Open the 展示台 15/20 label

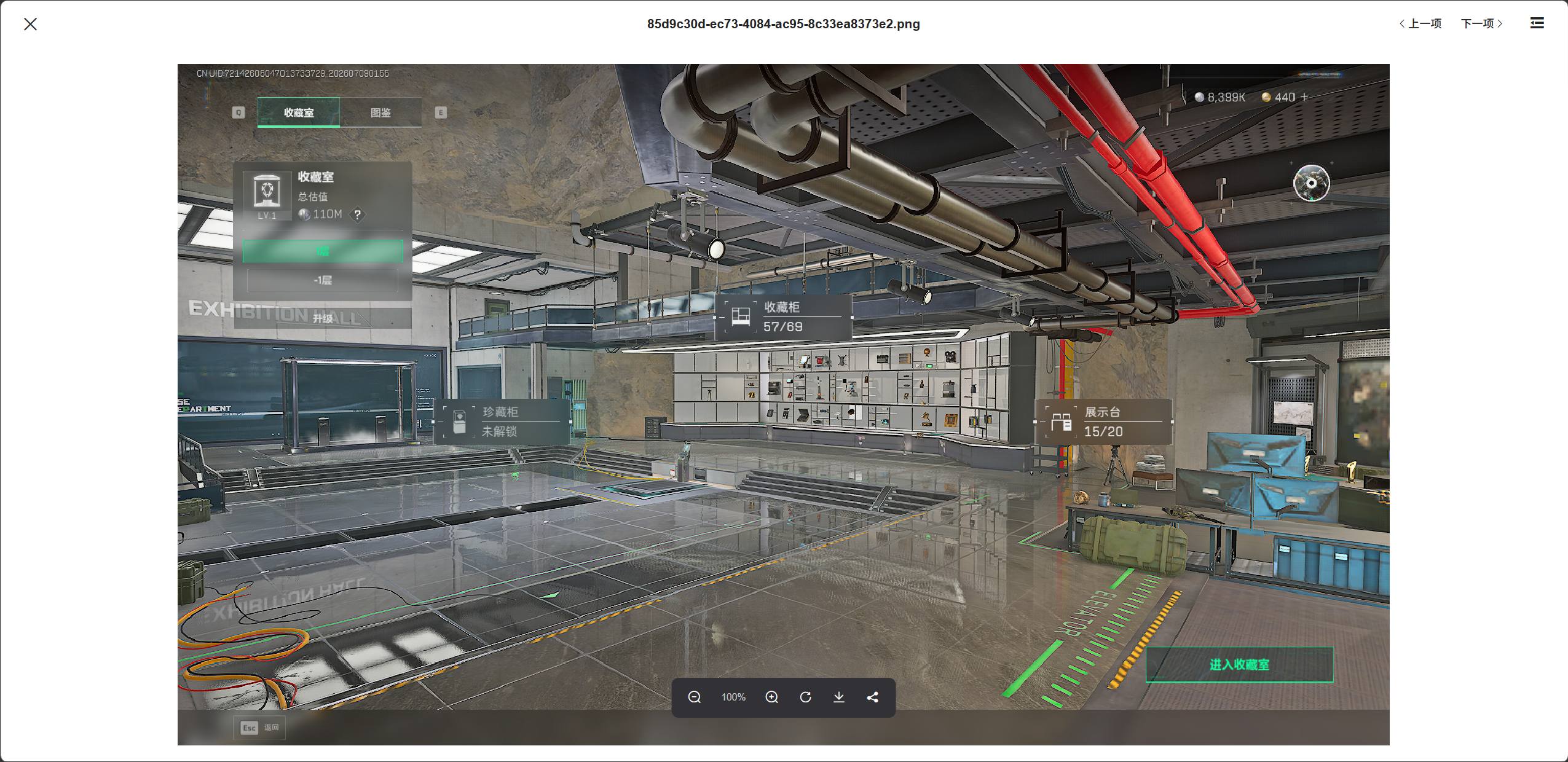1103,422
